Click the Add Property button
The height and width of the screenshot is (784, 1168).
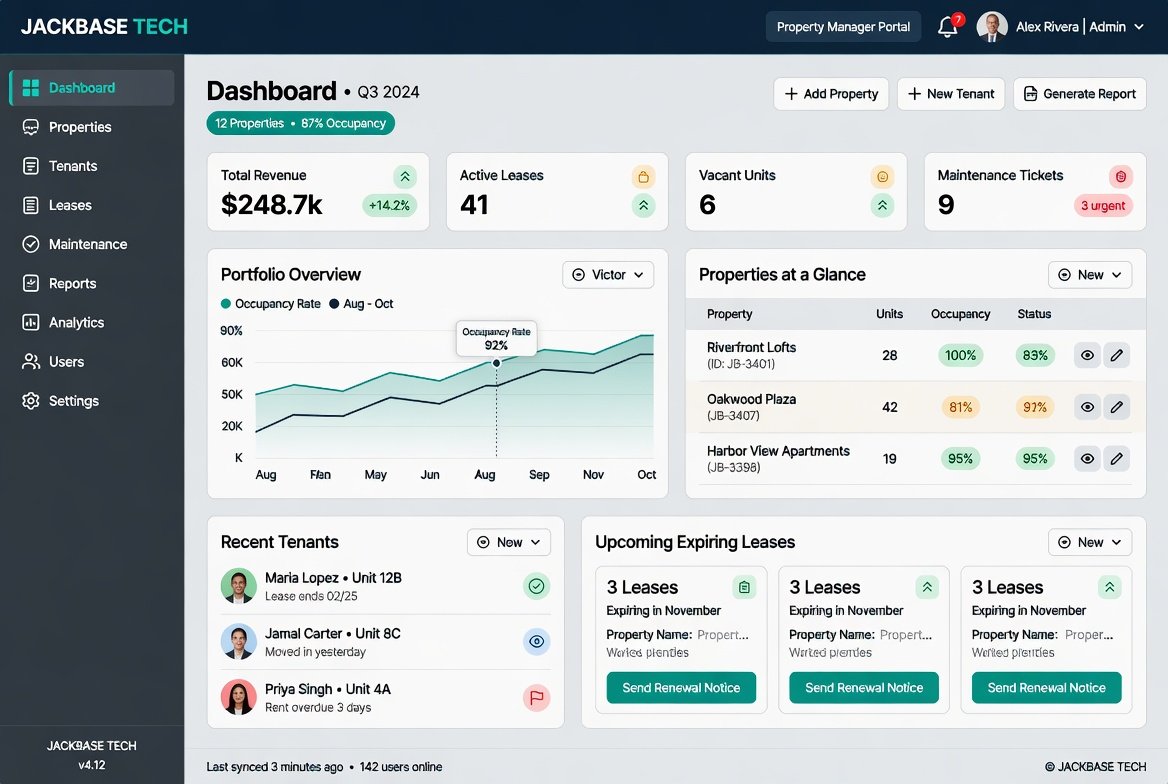831,94
